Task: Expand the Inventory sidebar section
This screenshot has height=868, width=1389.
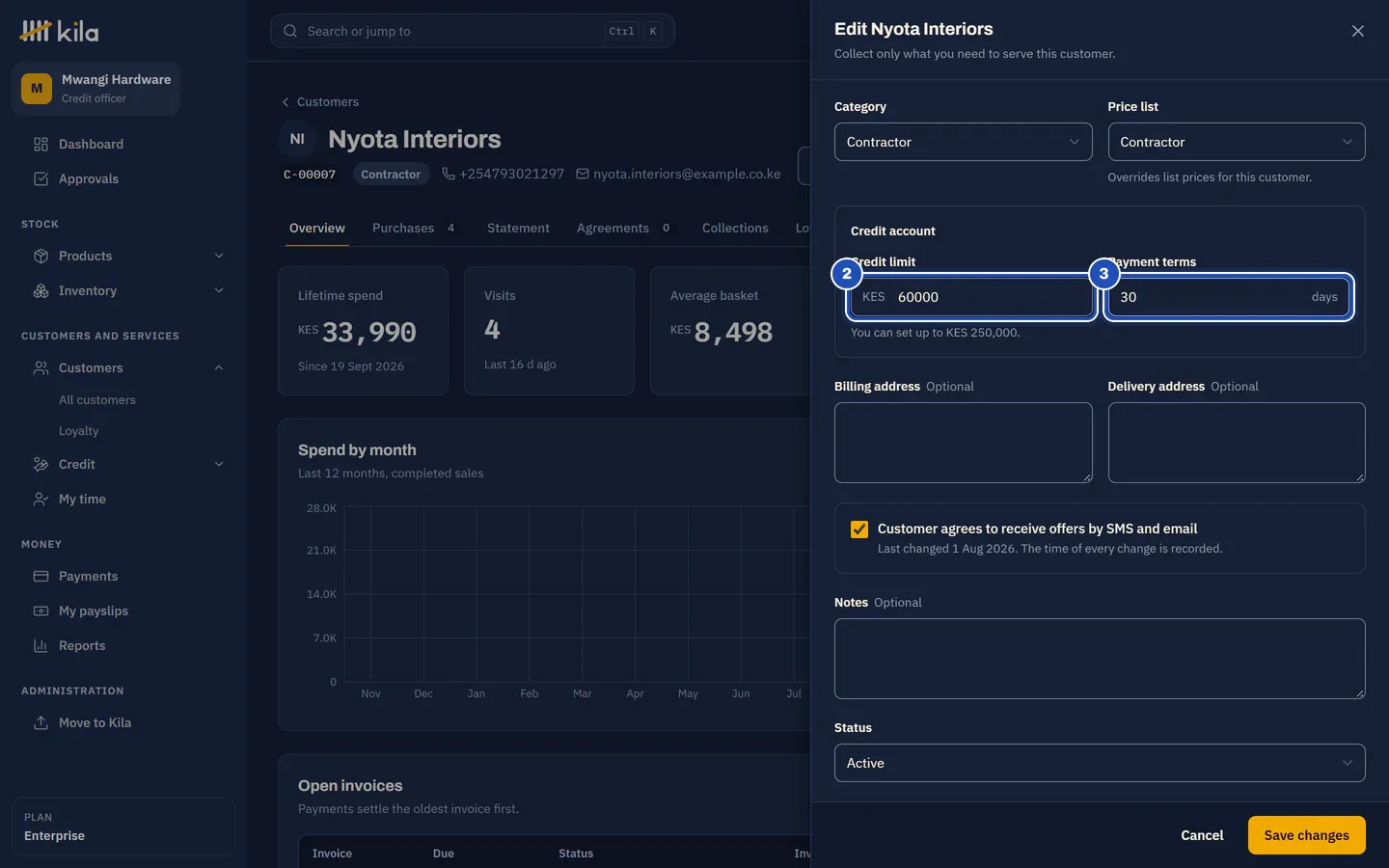Action: pyautogui.click(x=219, y=290)
